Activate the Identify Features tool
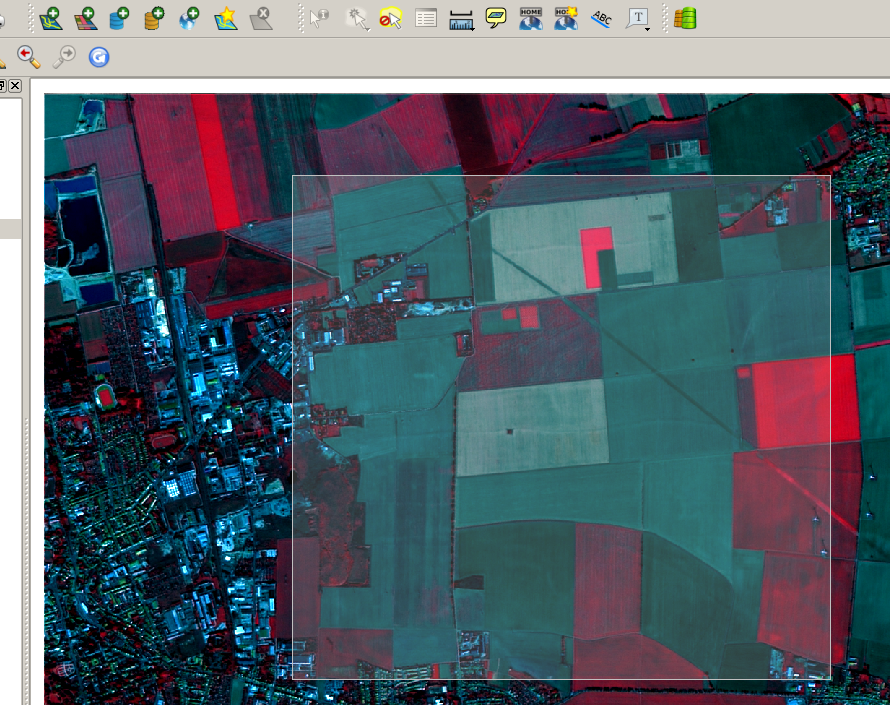The image size is (890, 705). (319, 17)
